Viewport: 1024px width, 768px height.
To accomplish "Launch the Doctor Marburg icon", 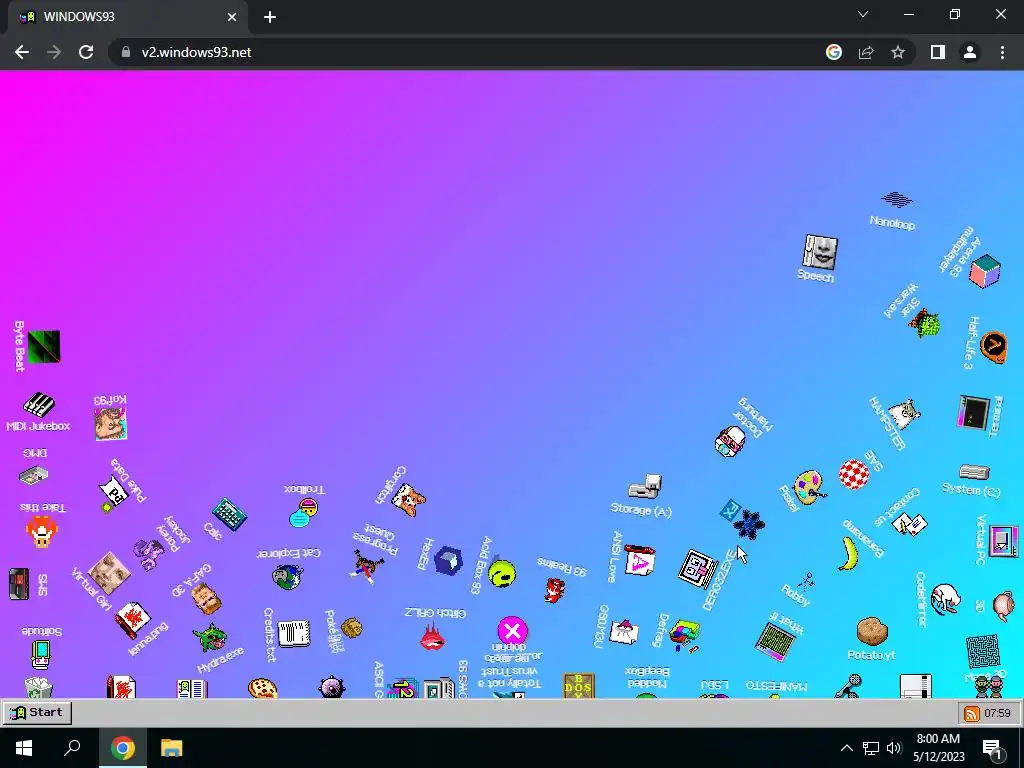I will click(729, 441).
